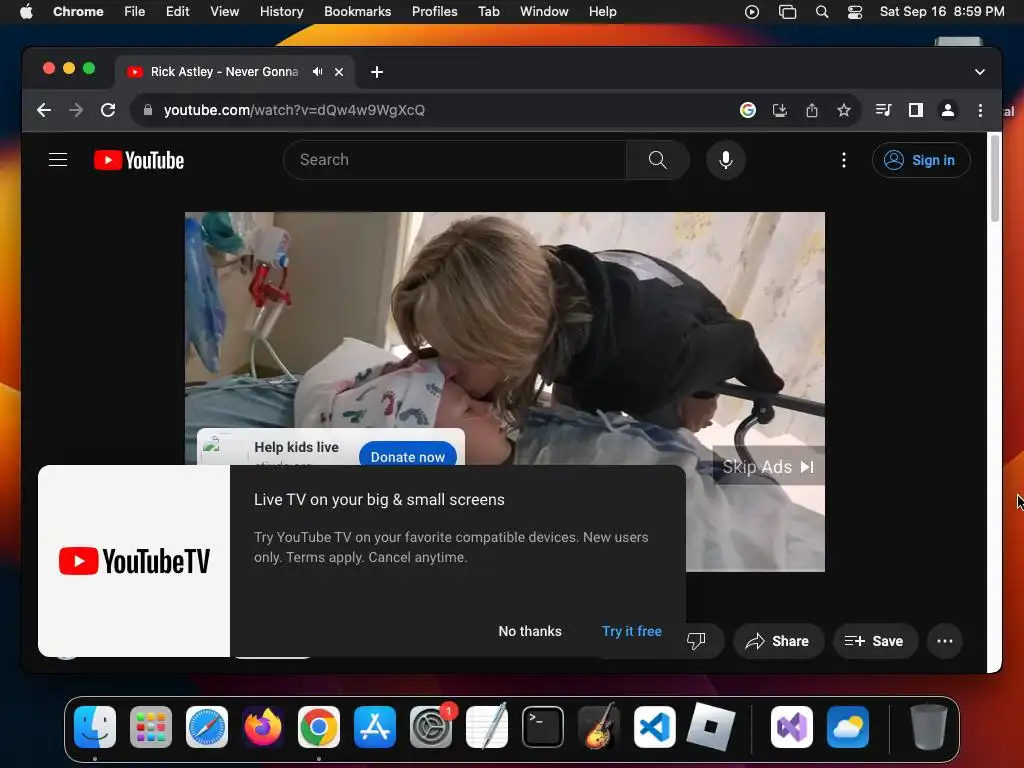Screen dimensions: 1024x768
Task: Click the YouTube search magnifier button
Action: point(658,160)
